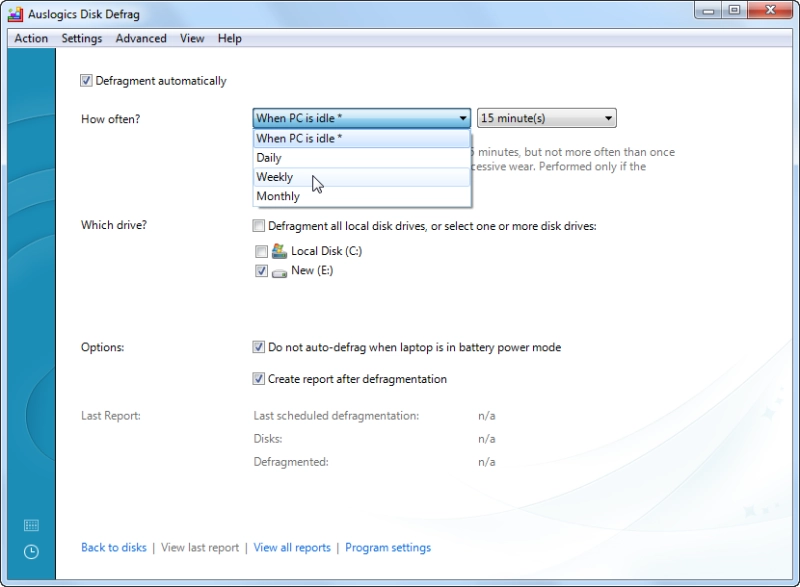The image size is (800, 587).
Task: Close the Auslogics Disk Defrag window
Action: tap(770, 10)
